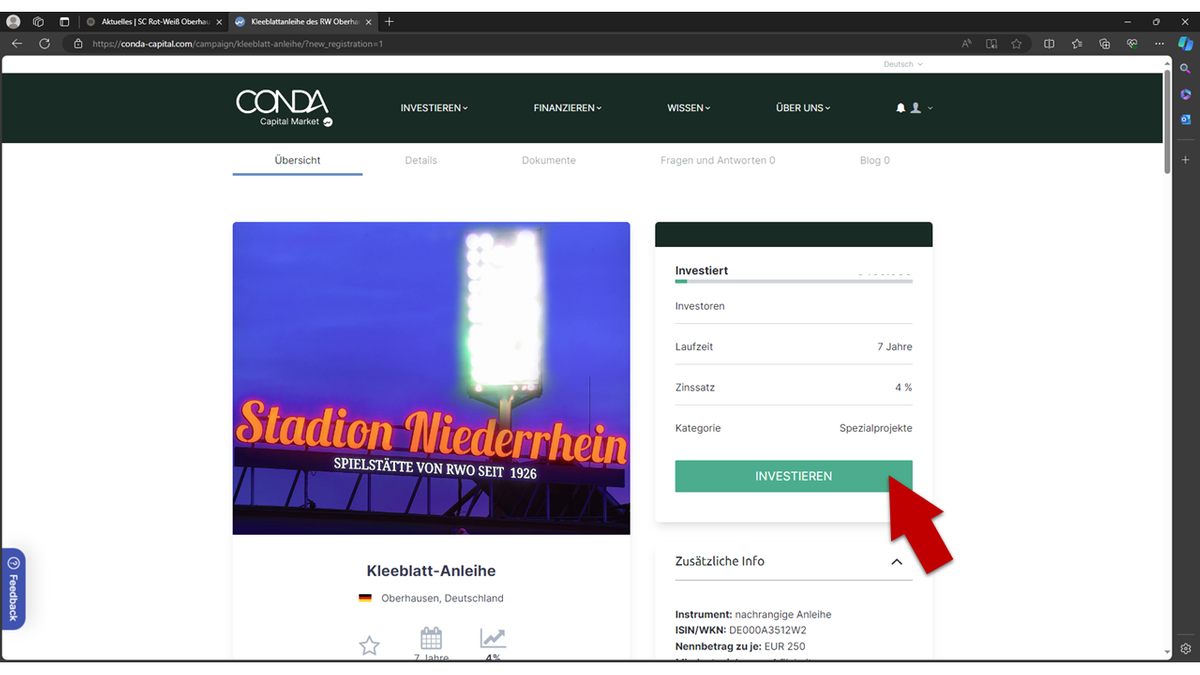Switch to the Dokumente tab

click(549, 160)
